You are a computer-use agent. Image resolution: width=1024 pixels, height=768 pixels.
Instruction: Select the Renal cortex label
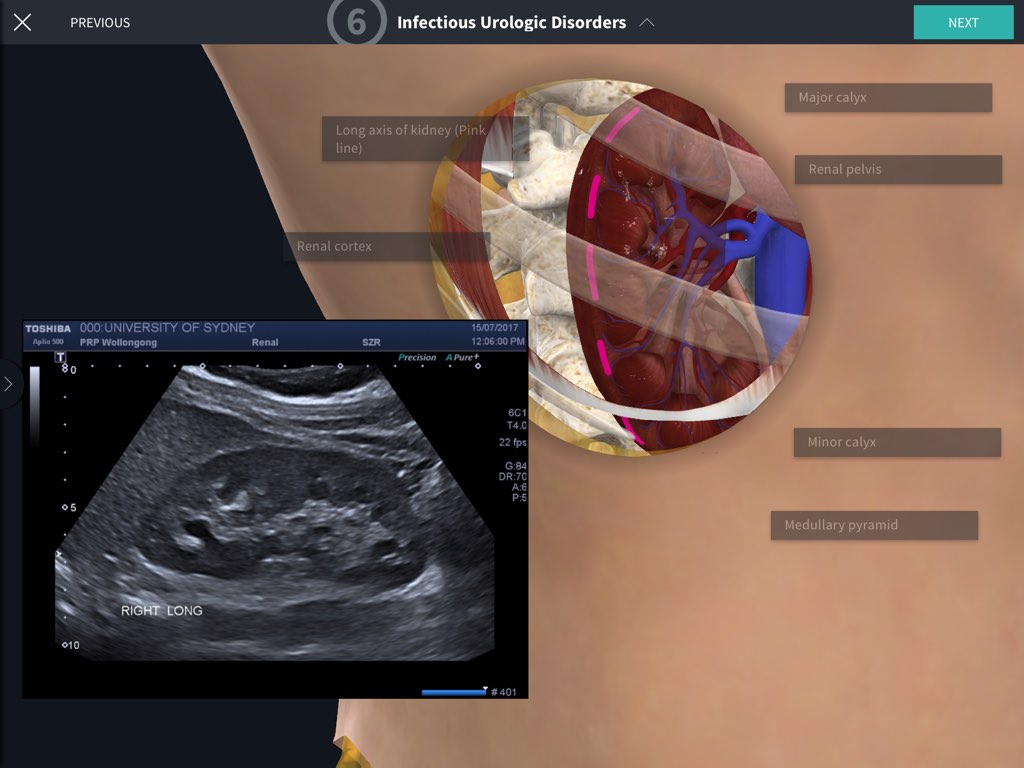point(385,246)
